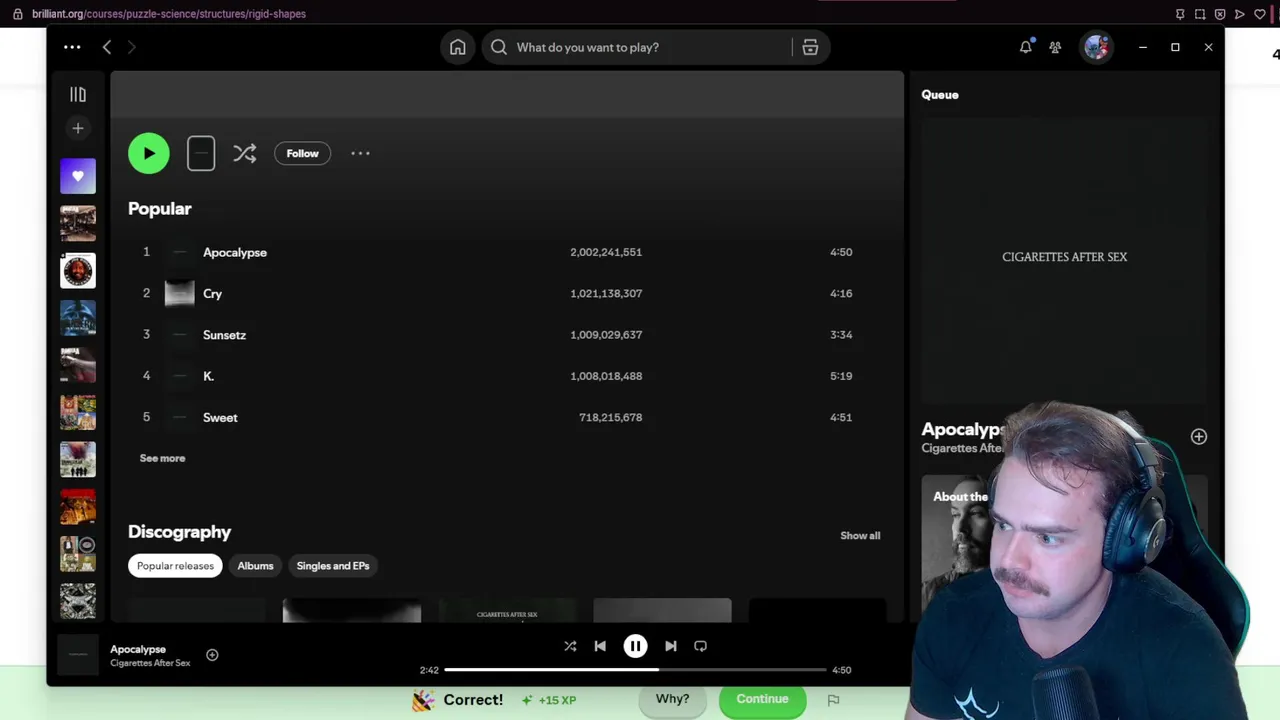Screen dimensions: 1280x720
Task: Add Apocalypse to playlist from right panel
Action: pos(1198,437)
